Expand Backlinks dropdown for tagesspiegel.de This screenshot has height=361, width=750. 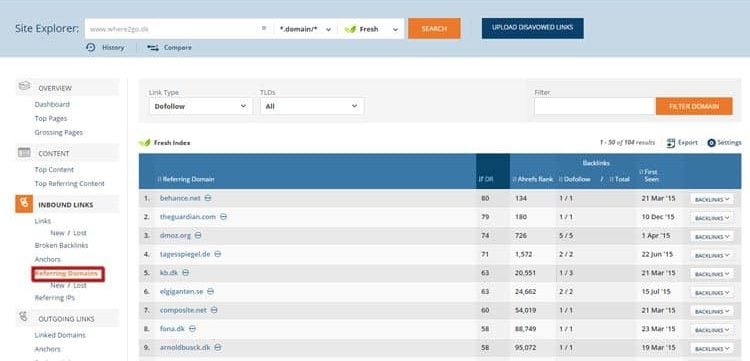712,255
